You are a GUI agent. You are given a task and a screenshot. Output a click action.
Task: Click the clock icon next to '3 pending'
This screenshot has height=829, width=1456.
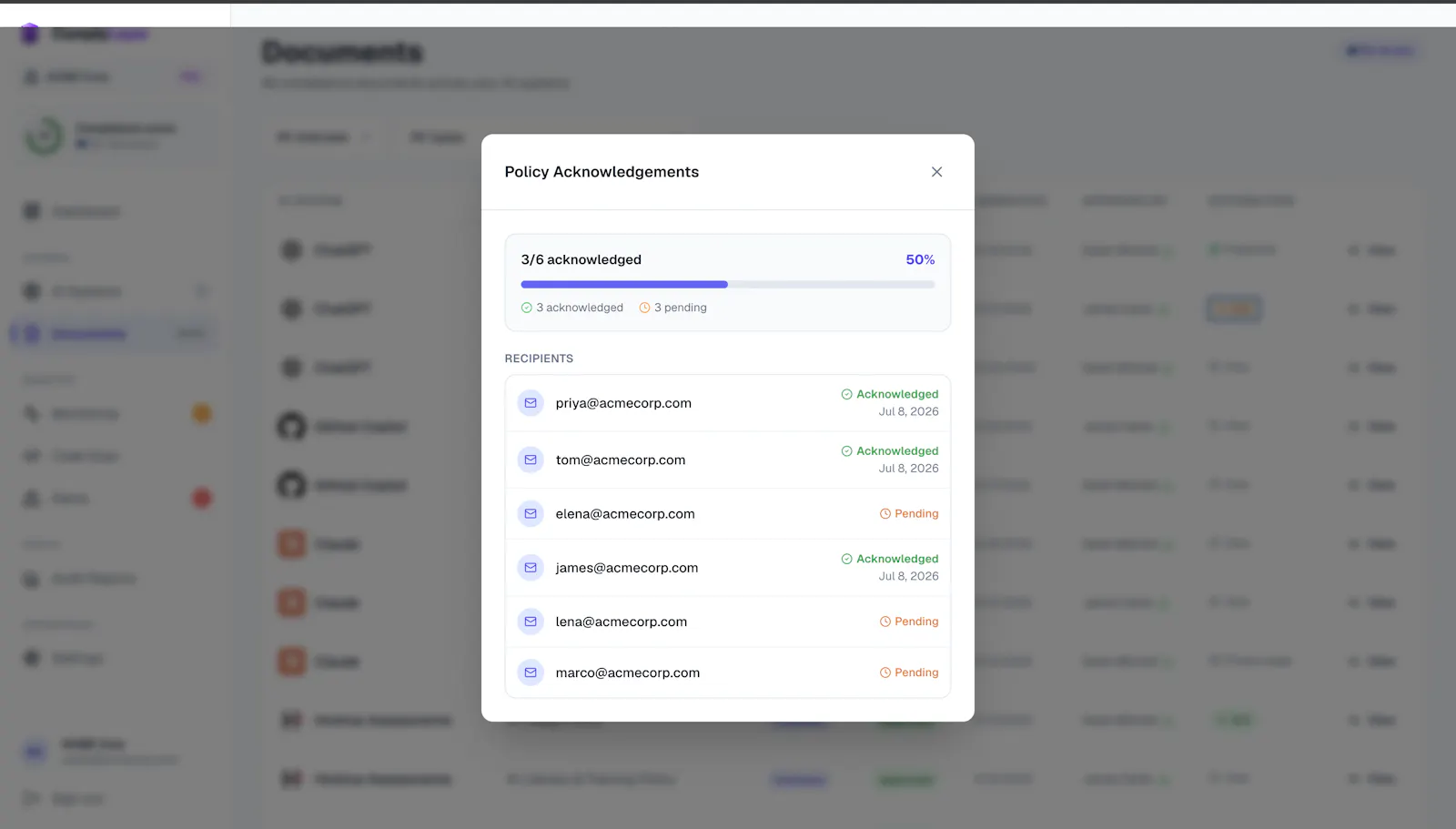point(644,308)
